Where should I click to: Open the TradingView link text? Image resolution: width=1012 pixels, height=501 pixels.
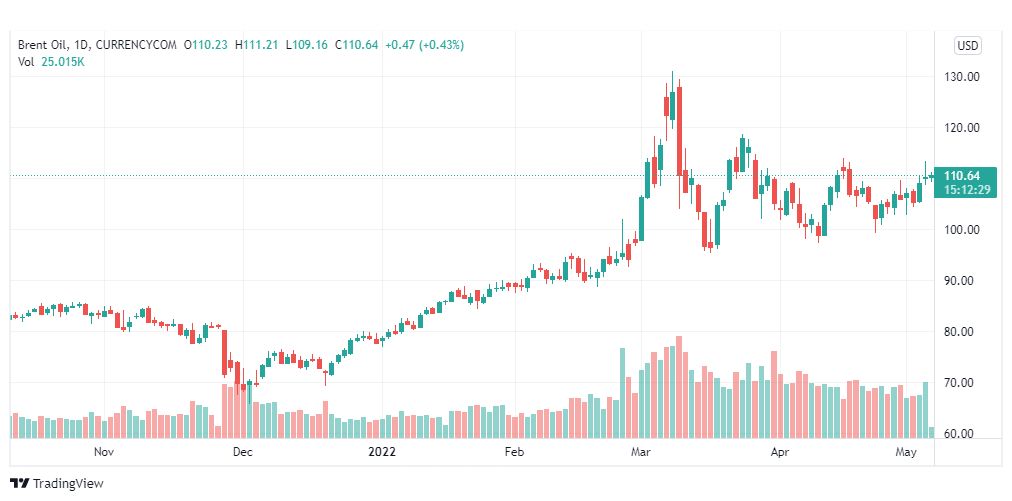(68, 483)
